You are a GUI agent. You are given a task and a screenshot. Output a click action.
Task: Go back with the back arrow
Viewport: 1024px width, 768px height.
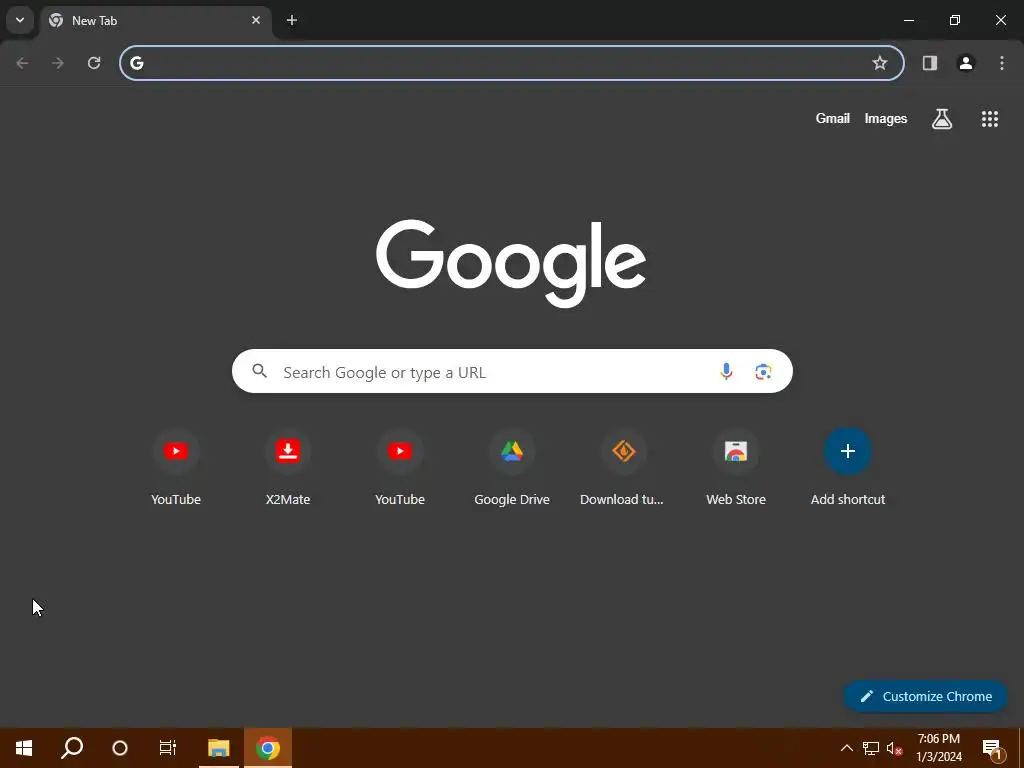click(22, 63)
